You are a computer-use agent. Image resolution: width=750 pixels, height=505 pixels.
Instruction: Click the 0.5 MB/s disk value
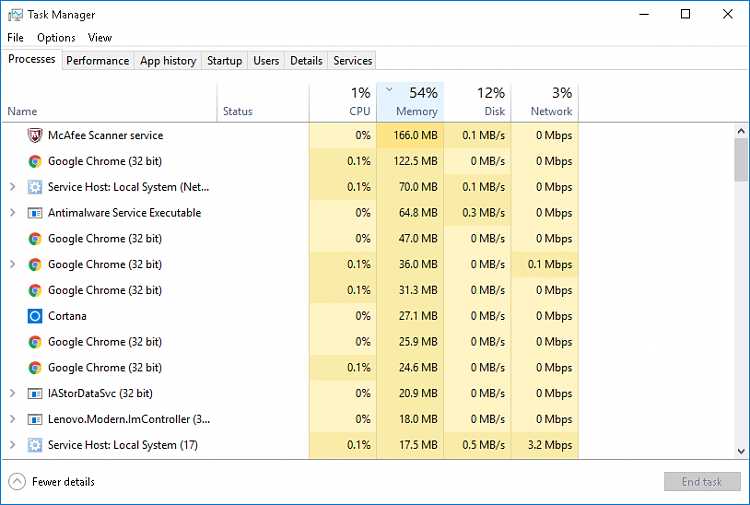click(483, 445)
